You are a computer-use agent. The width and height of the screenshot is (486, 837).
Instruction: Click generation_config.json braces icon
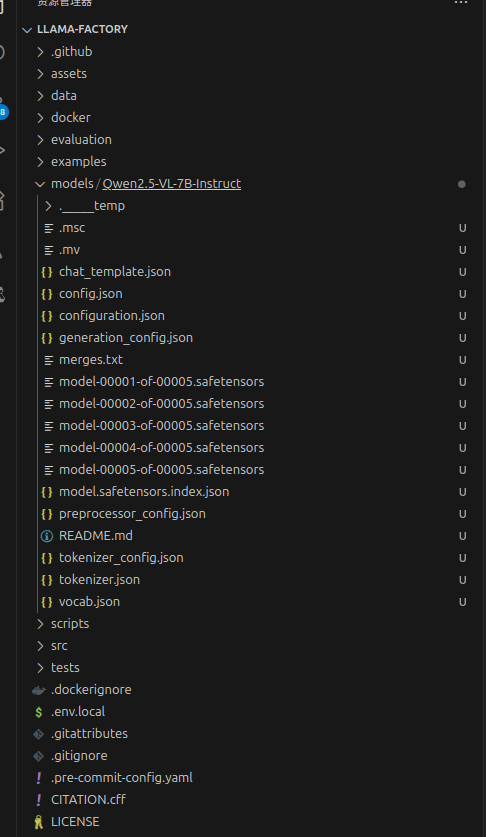(x=47, y=338)
